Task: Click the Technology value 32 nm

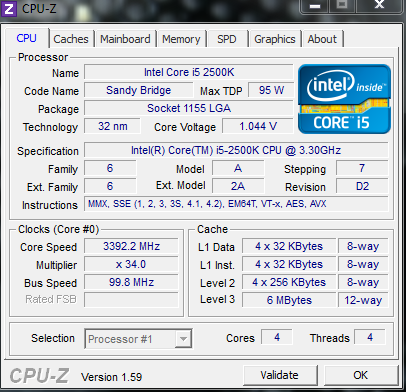Action: click(113, 126)
